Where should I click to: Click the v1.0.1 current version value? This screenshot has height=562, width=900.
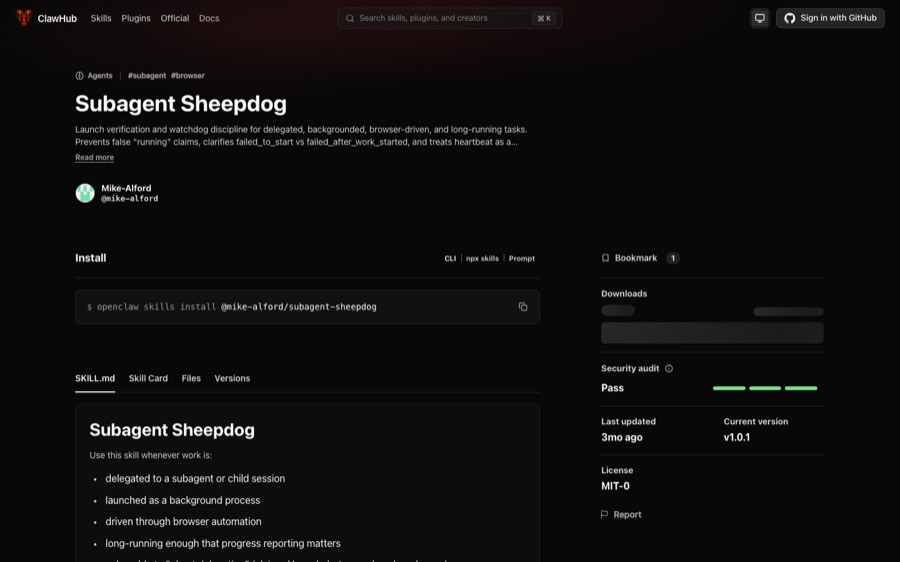point(736,437)
